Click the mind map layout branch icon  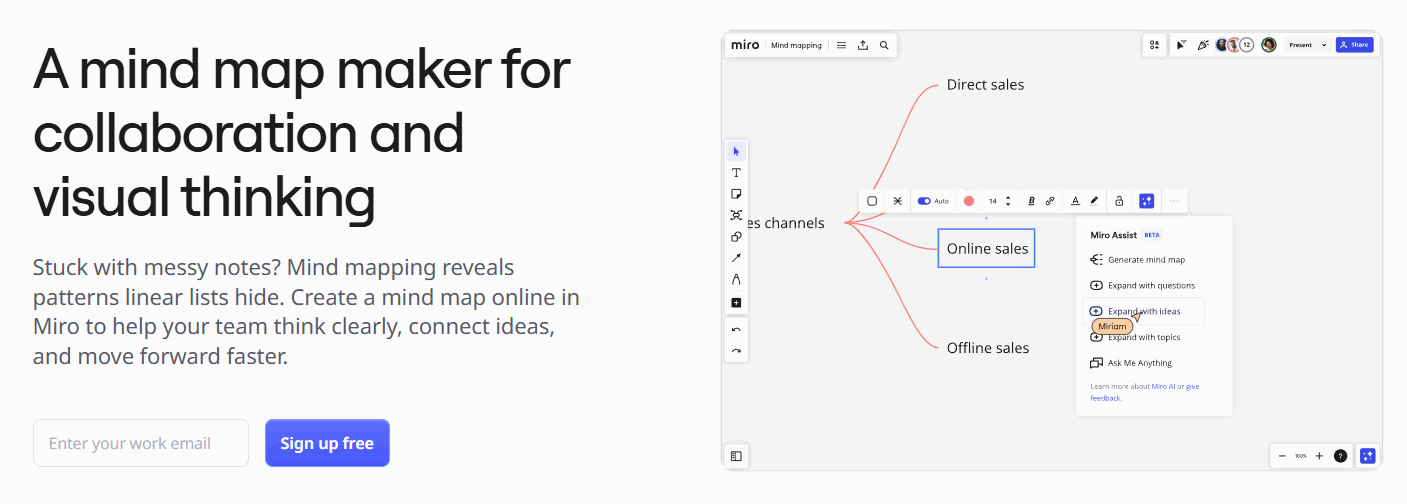898,201
